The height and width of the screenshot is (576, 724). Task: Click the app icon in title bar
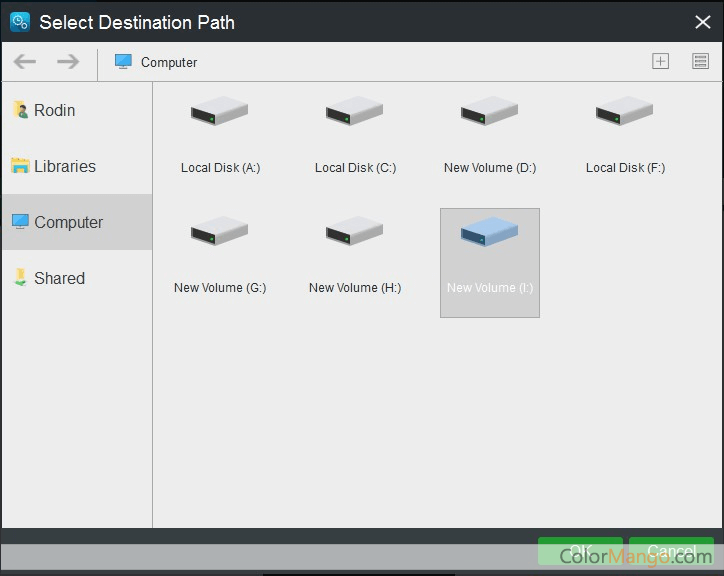pos(20,22)
